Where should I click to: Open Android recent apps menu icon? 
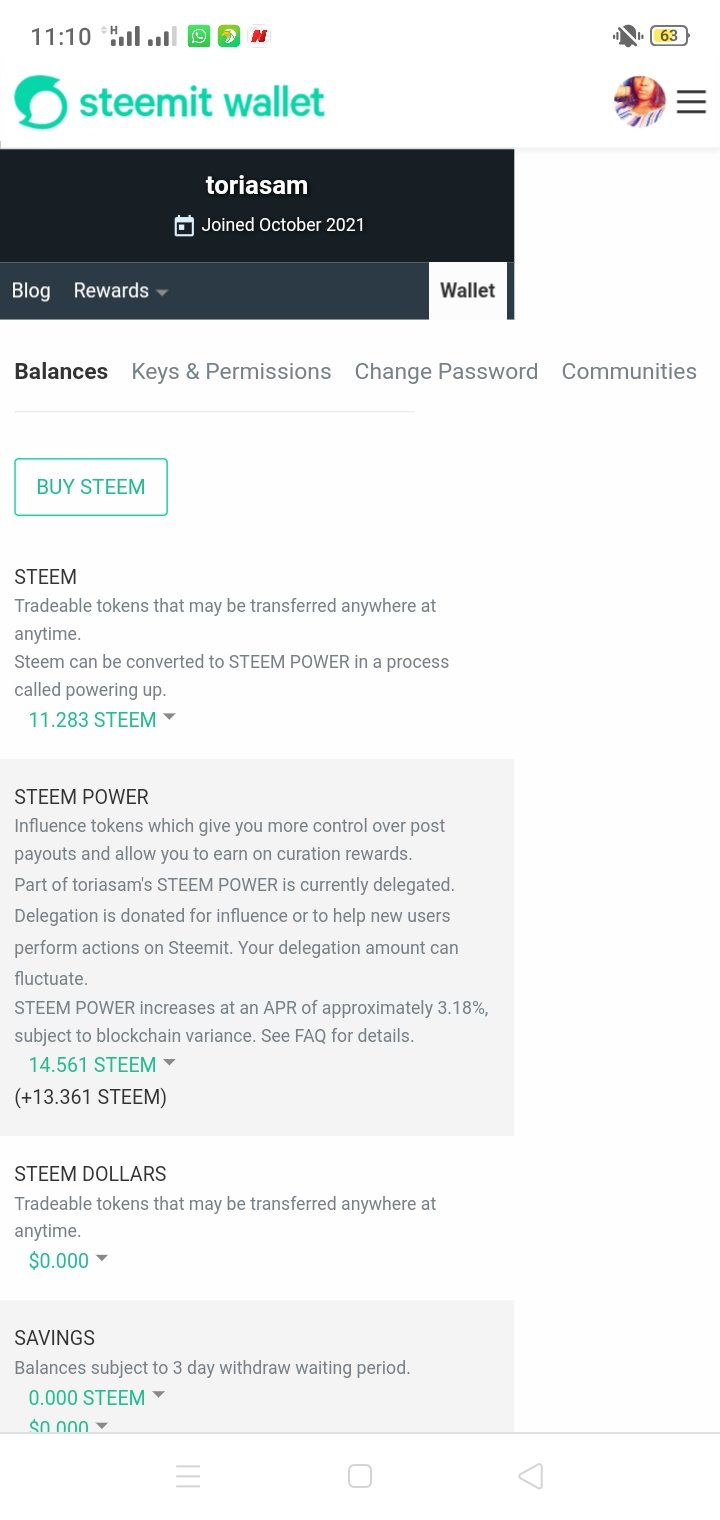(188, 1476)
